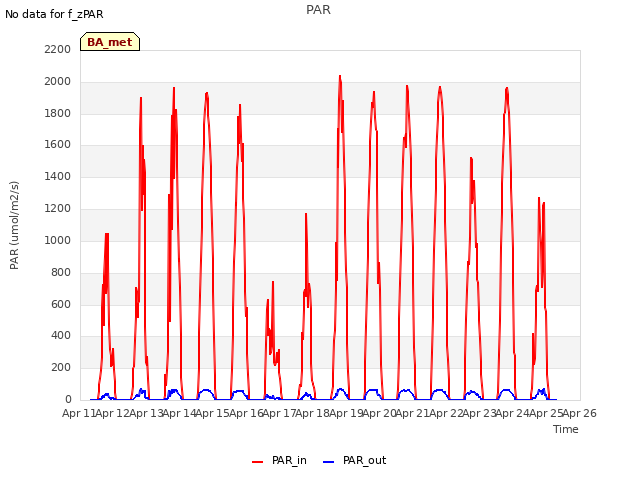
Task: Click the 1000 y-axis tick label
Action: pyautogui.click(x=58, y=240)
